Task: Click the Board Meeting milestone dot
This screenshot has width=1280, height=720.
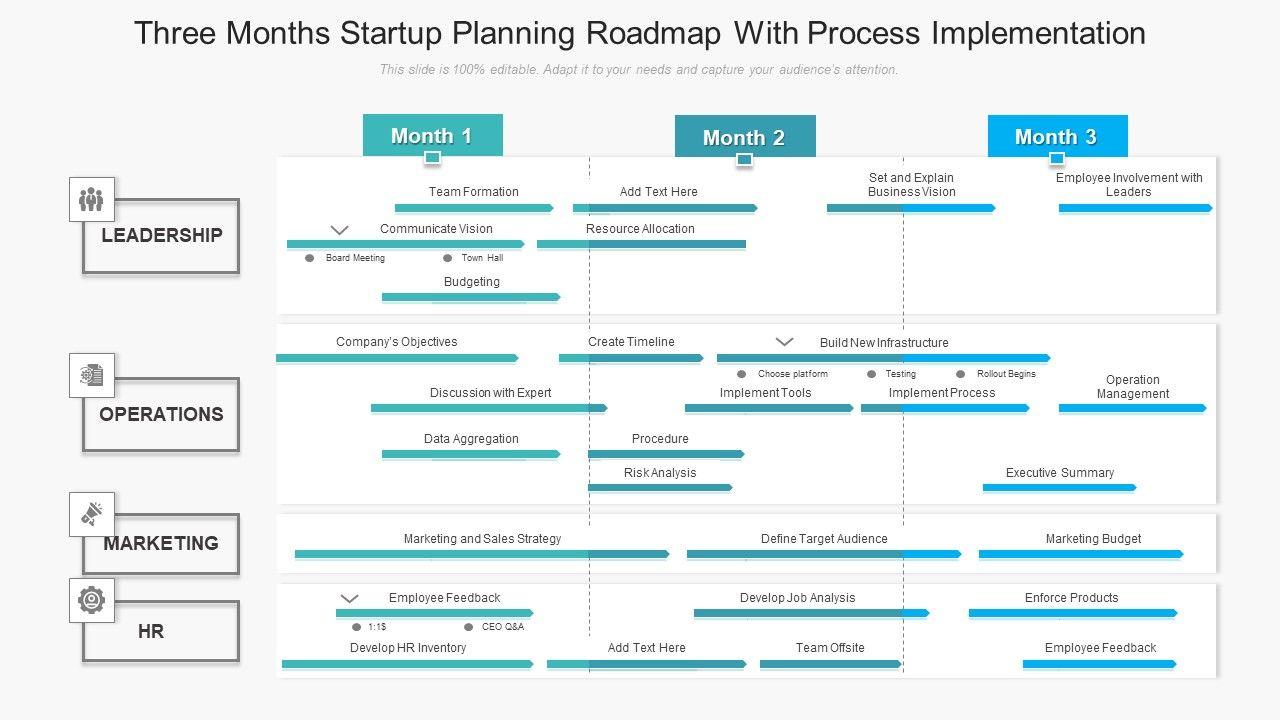Action: pyautogui.click(x=310, y=258)
